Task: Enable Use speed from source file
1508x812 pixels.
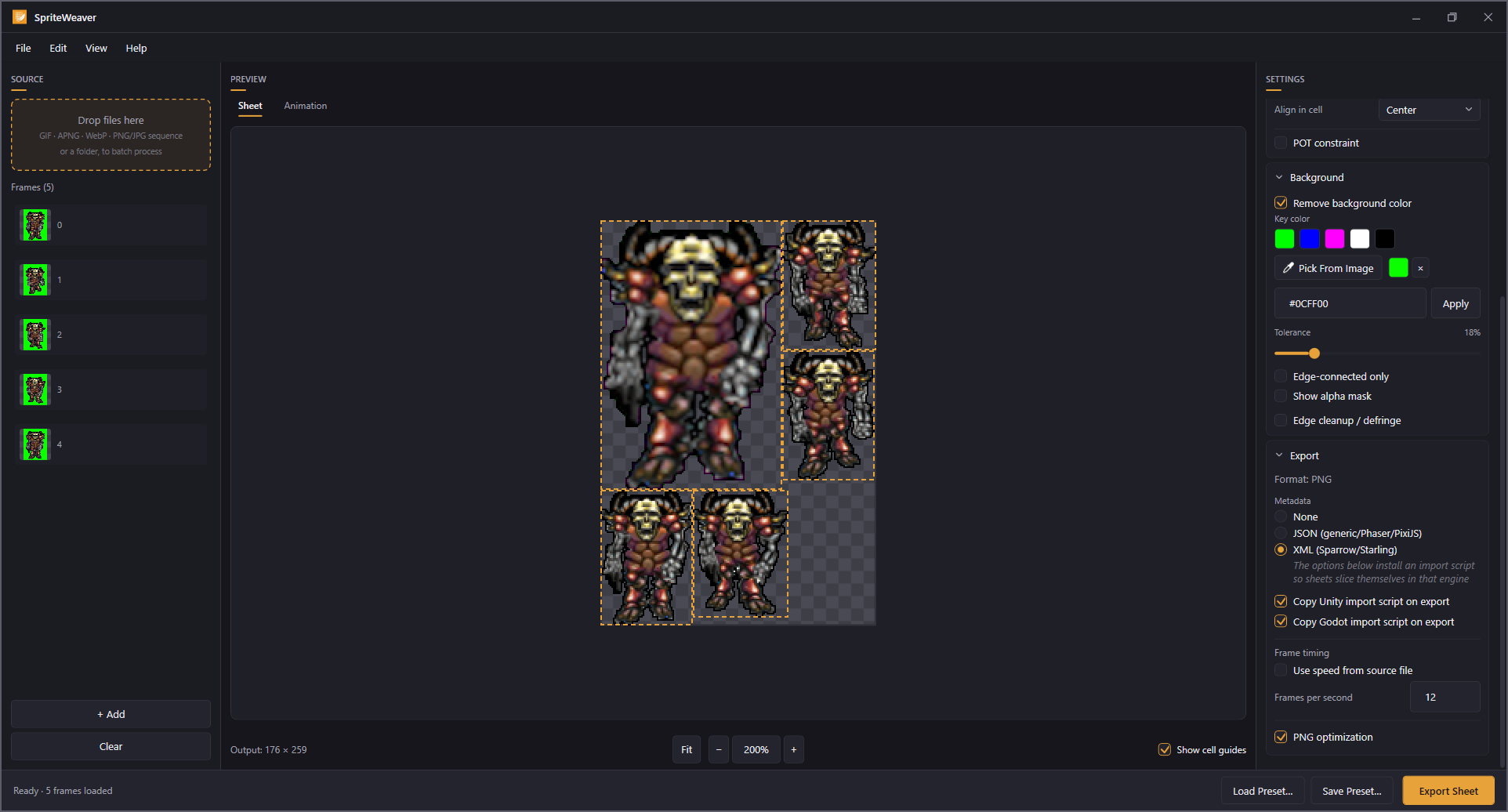Action: click(1281, 670)
